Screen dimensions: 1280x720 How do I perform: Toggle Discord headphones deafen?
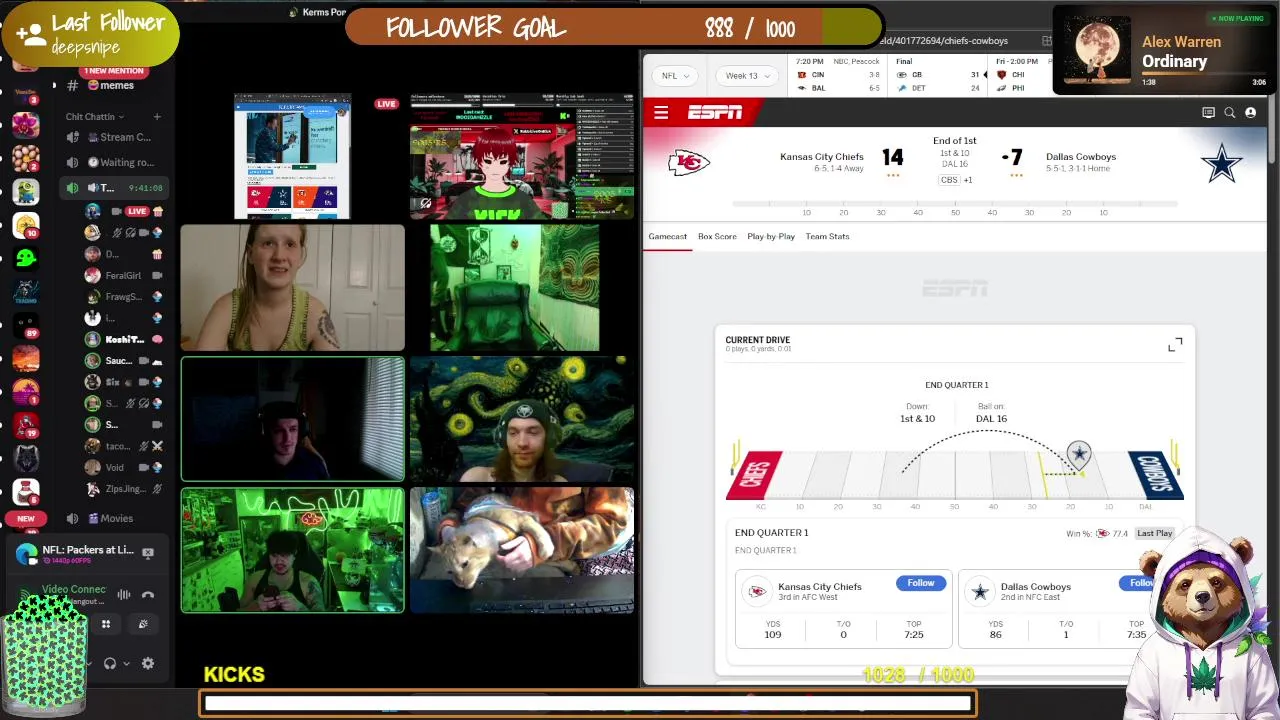point(110,663)
